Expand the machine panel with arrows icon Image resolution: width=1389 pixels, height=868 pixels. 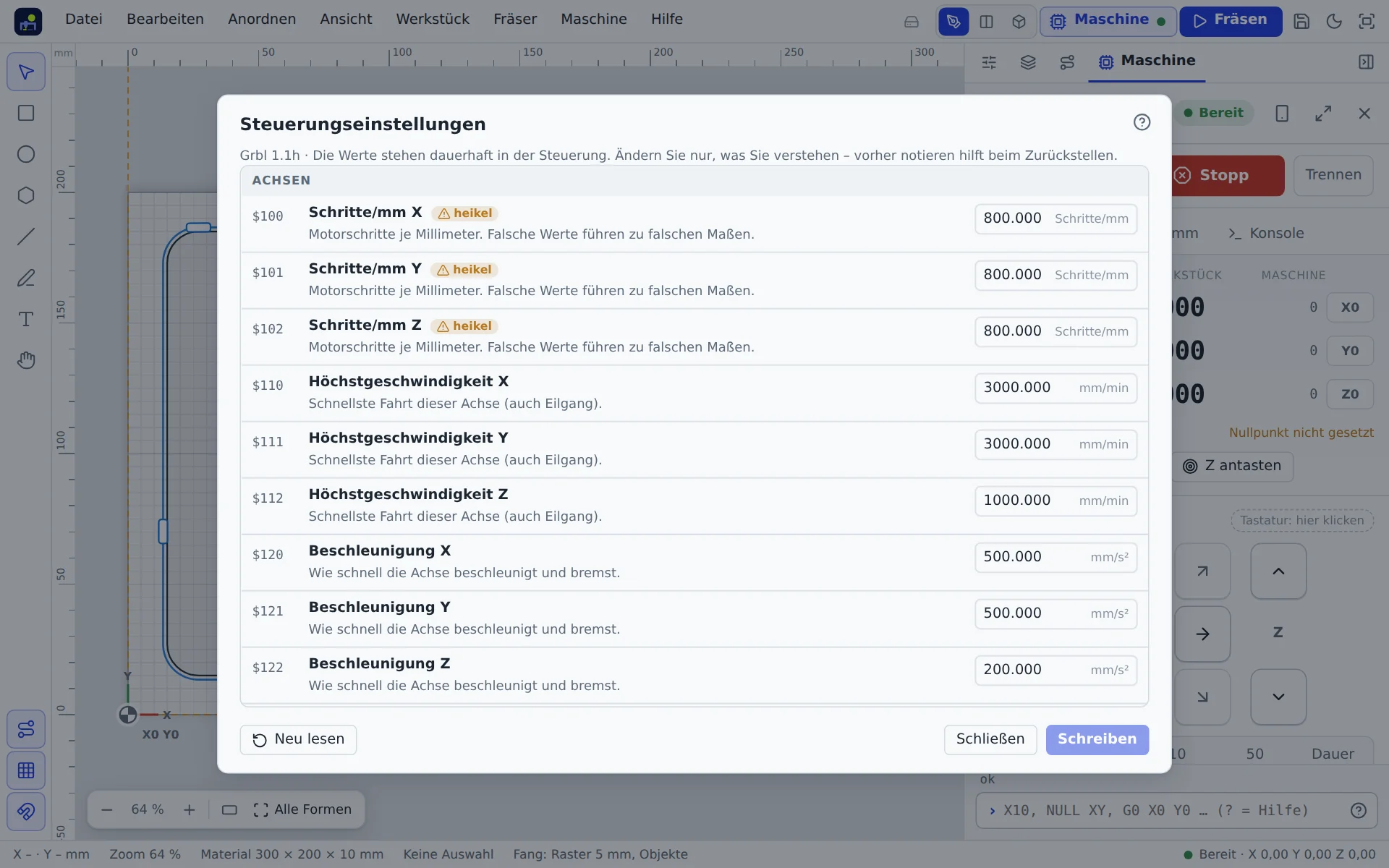pyautogui.click(x=1323, y=114)
